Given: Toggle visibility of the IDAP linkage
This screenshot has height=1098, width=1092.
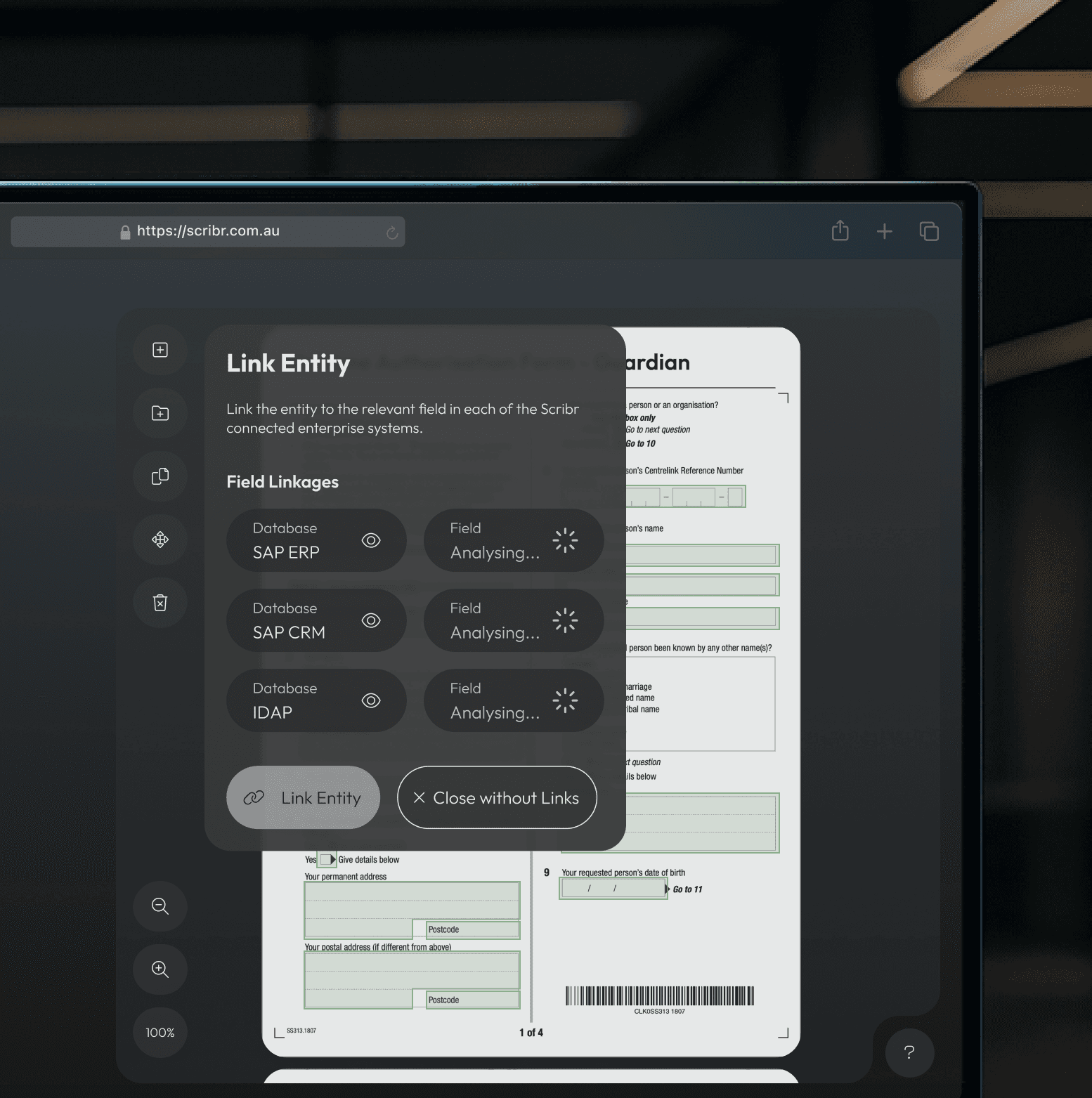Looking at the screenshot, I should pos(371,700).
